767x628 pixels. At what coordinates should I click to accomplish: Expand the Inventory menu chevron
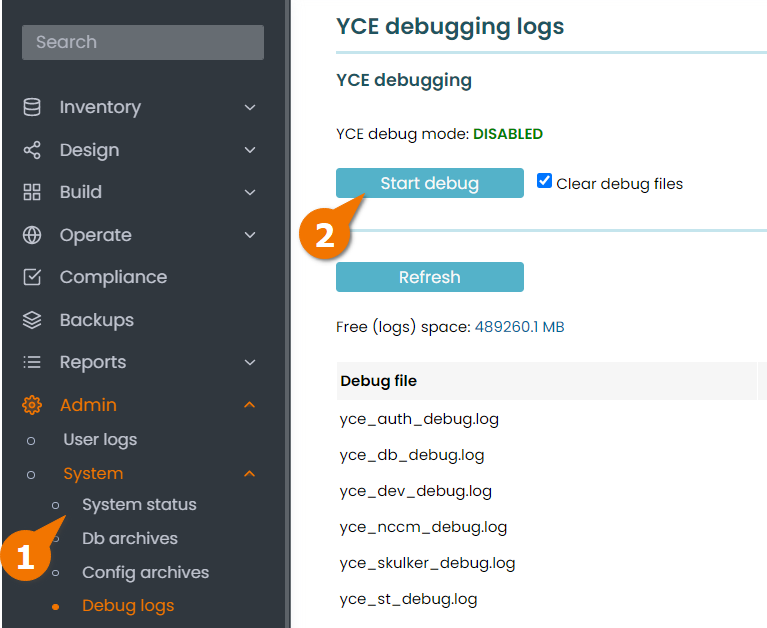[x=250, y=107]
